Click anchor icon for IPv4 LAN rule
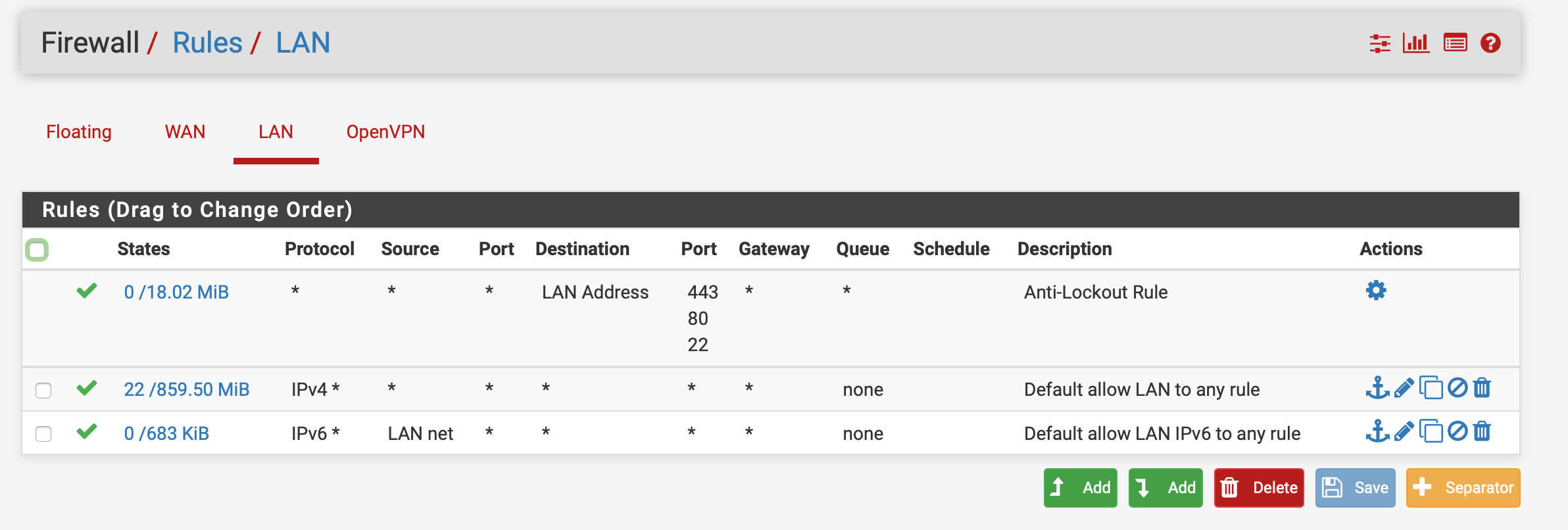Image resolution: width=1568 pixels, height=530 pixels. 1377,388
